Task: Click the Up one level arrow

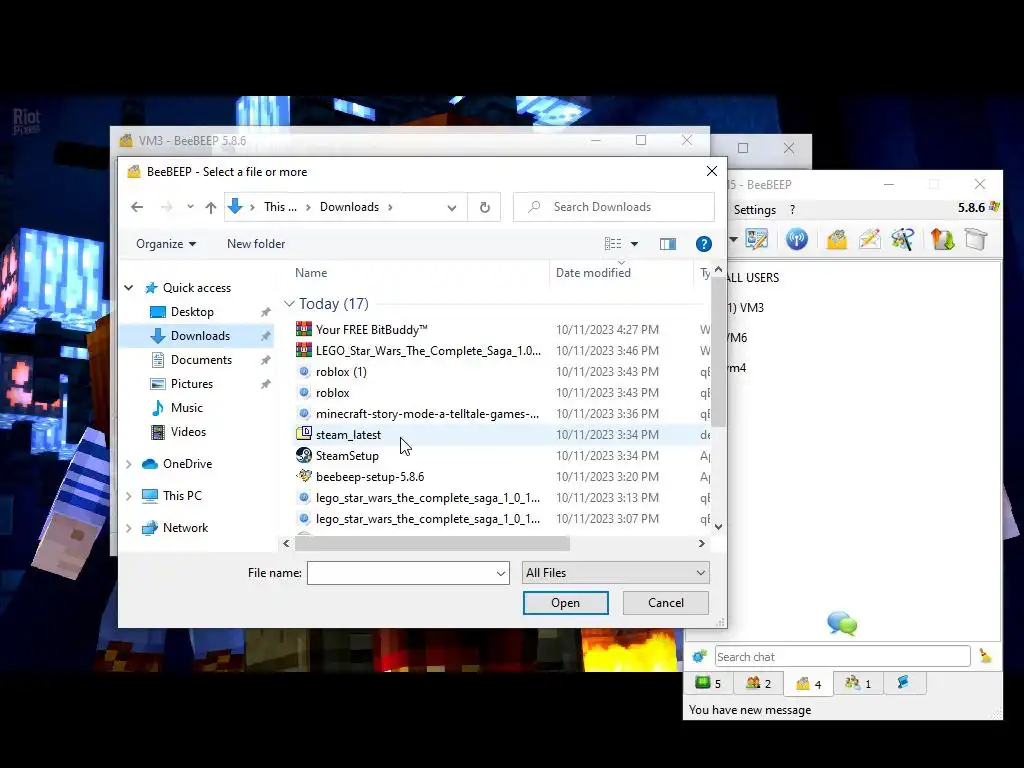Action: (x=210, y=207)
